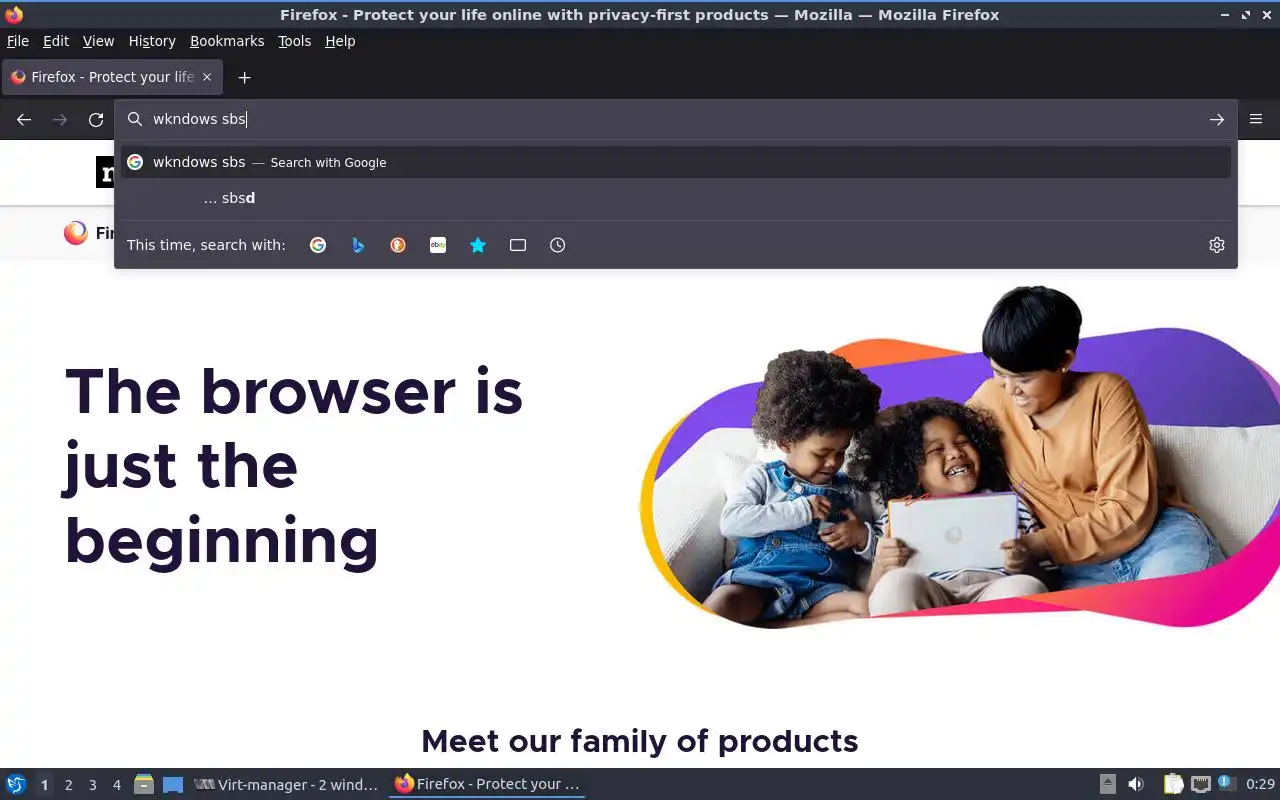Open the Bookmarks menu

tap(227, 41)
